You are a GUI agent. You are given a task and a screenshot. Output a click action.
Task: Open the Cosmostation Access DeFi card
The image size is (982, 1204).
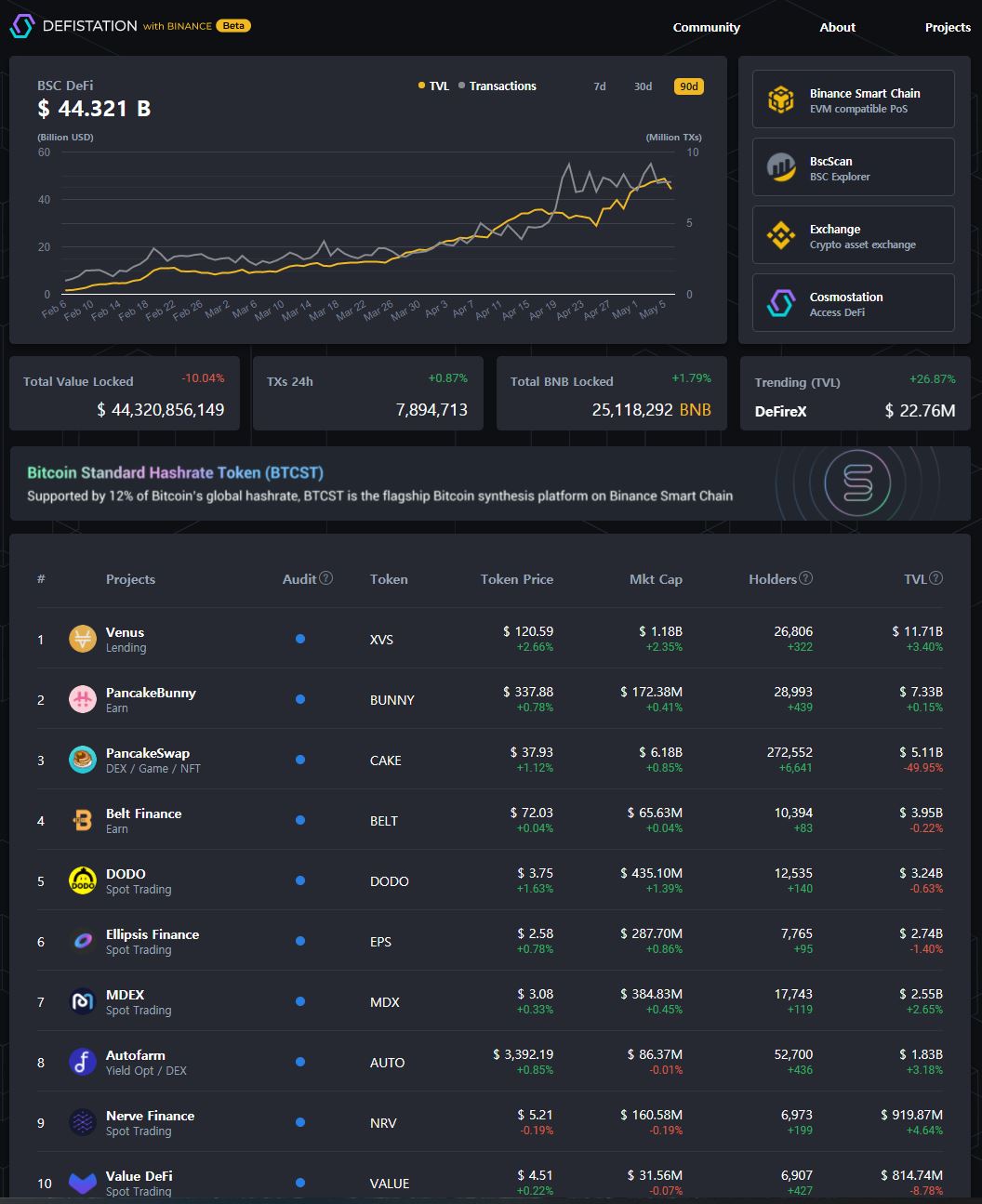[x=854, y=302]
